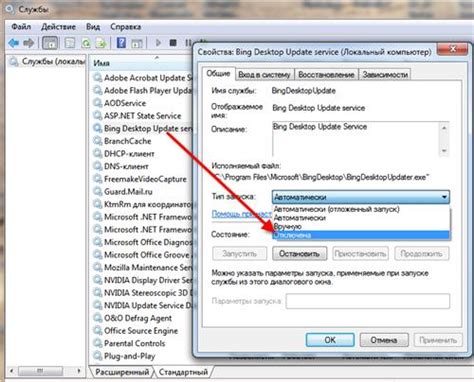This screenshot has height=382, width=474.
Task: Click the startup options help link
Action: (x=242, y=214)
